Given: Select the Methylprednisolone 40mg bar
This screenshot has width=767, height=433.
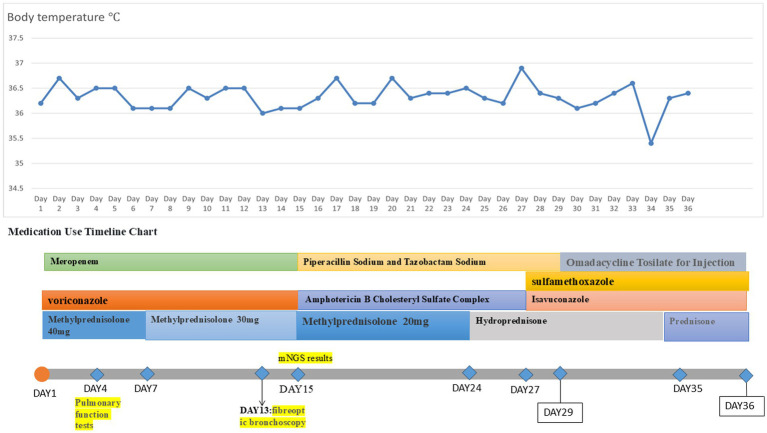Looking at the screenshot, I should click(x=94, y=325).
